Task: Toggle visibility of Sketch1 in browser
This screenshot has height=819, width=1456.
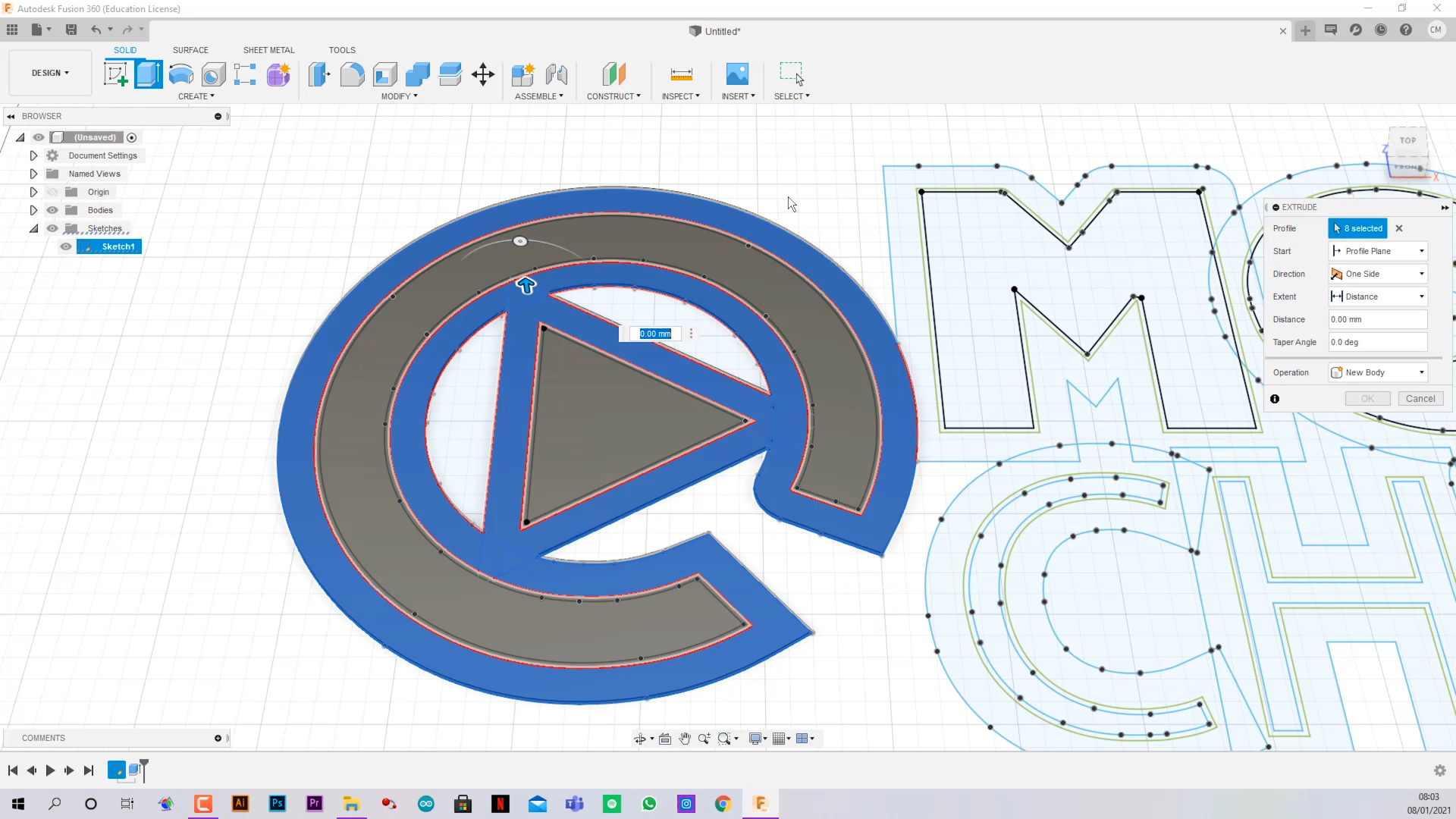Action: [x=66, y=246]
